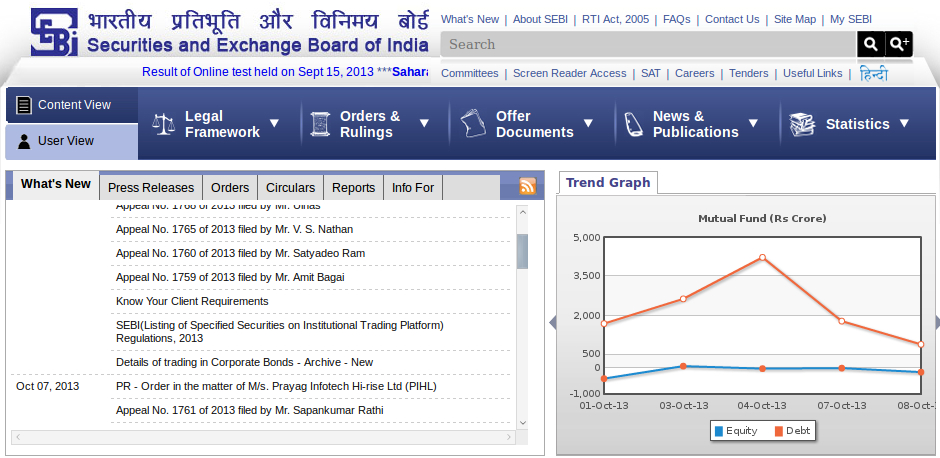Open About SEBI link
The height and width of the screenshot is (458, 940).
(540, 19)
